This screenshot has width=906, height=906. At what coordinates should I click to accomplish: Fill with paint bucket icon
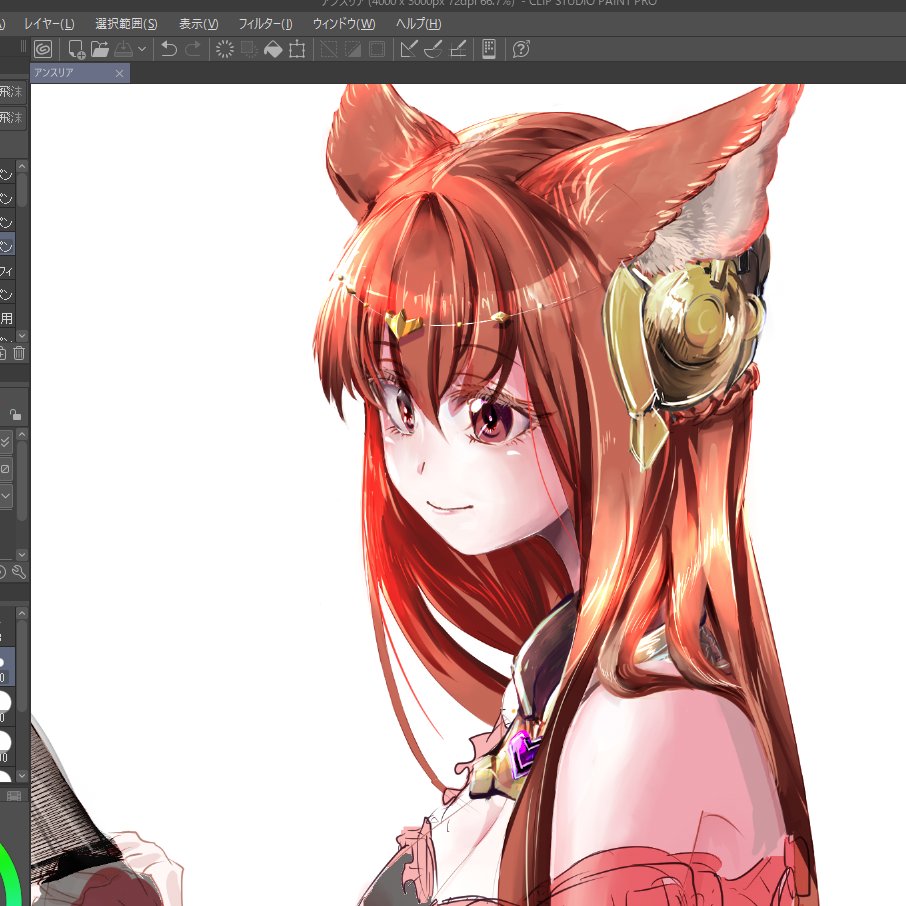[x=273, y=49]
